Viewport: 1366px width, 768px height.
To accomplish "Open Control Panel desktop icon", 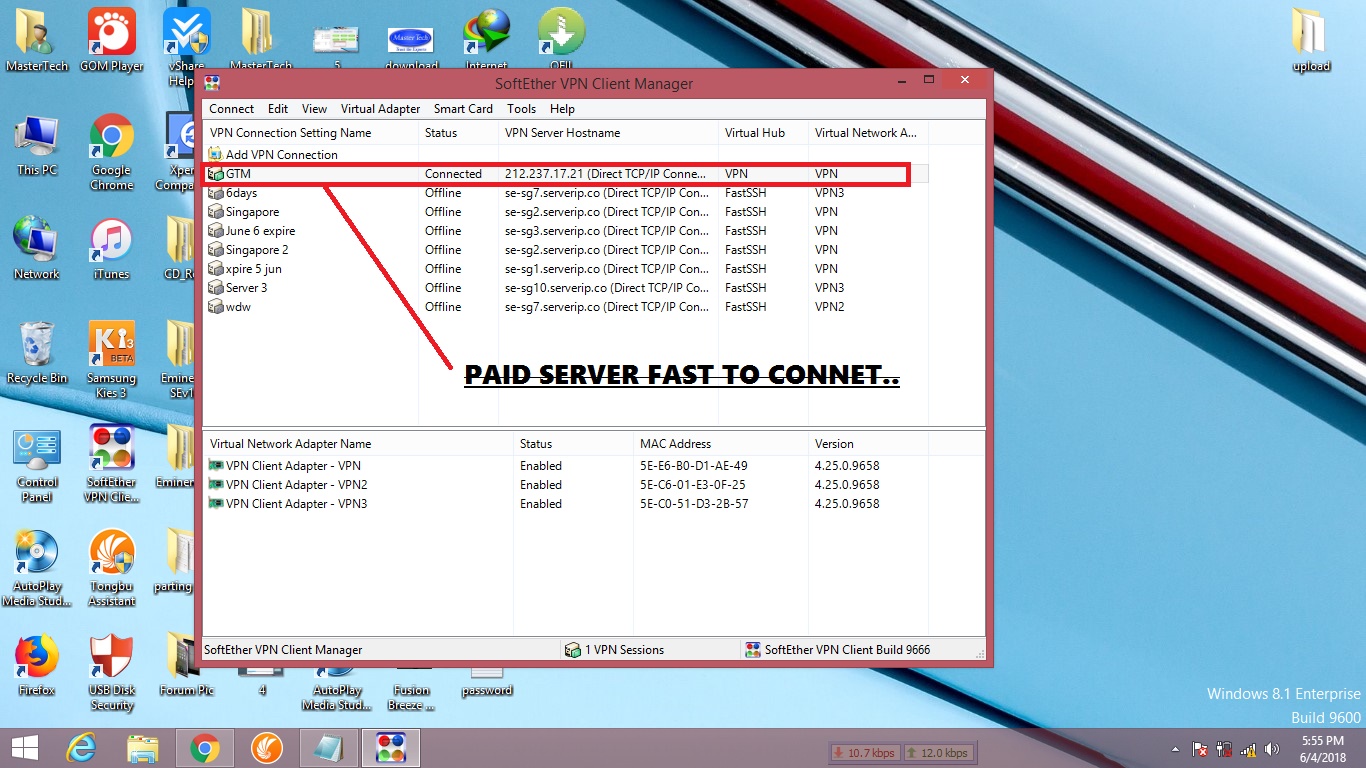I will tap(37, 465).
